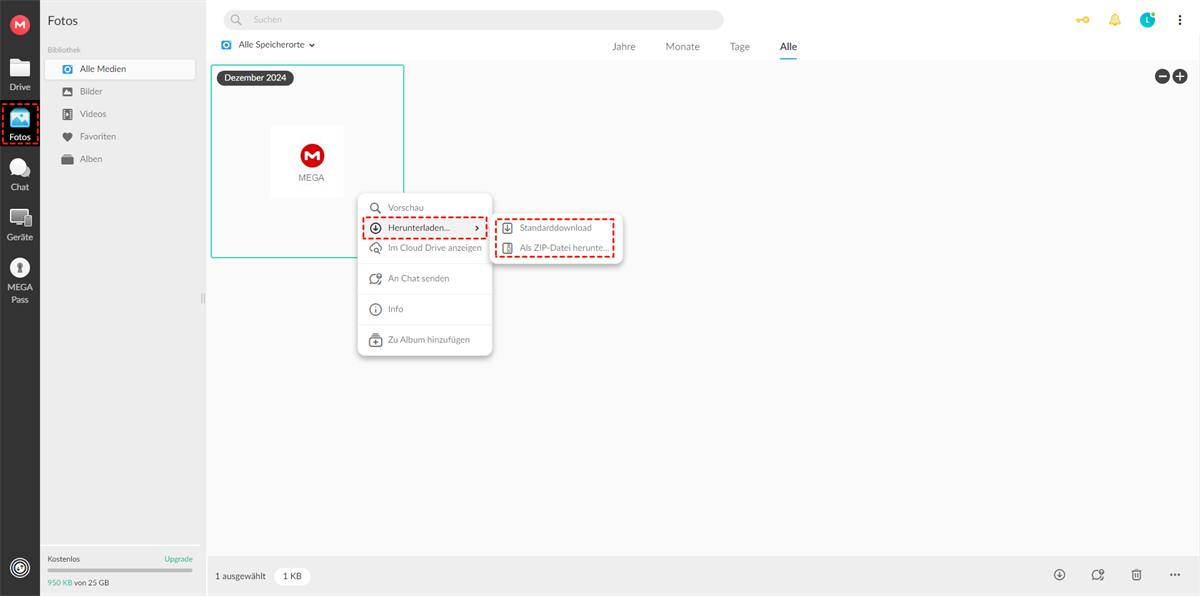
Task: Zoom in thumbnails with plus button
Action: point(1180,76)
